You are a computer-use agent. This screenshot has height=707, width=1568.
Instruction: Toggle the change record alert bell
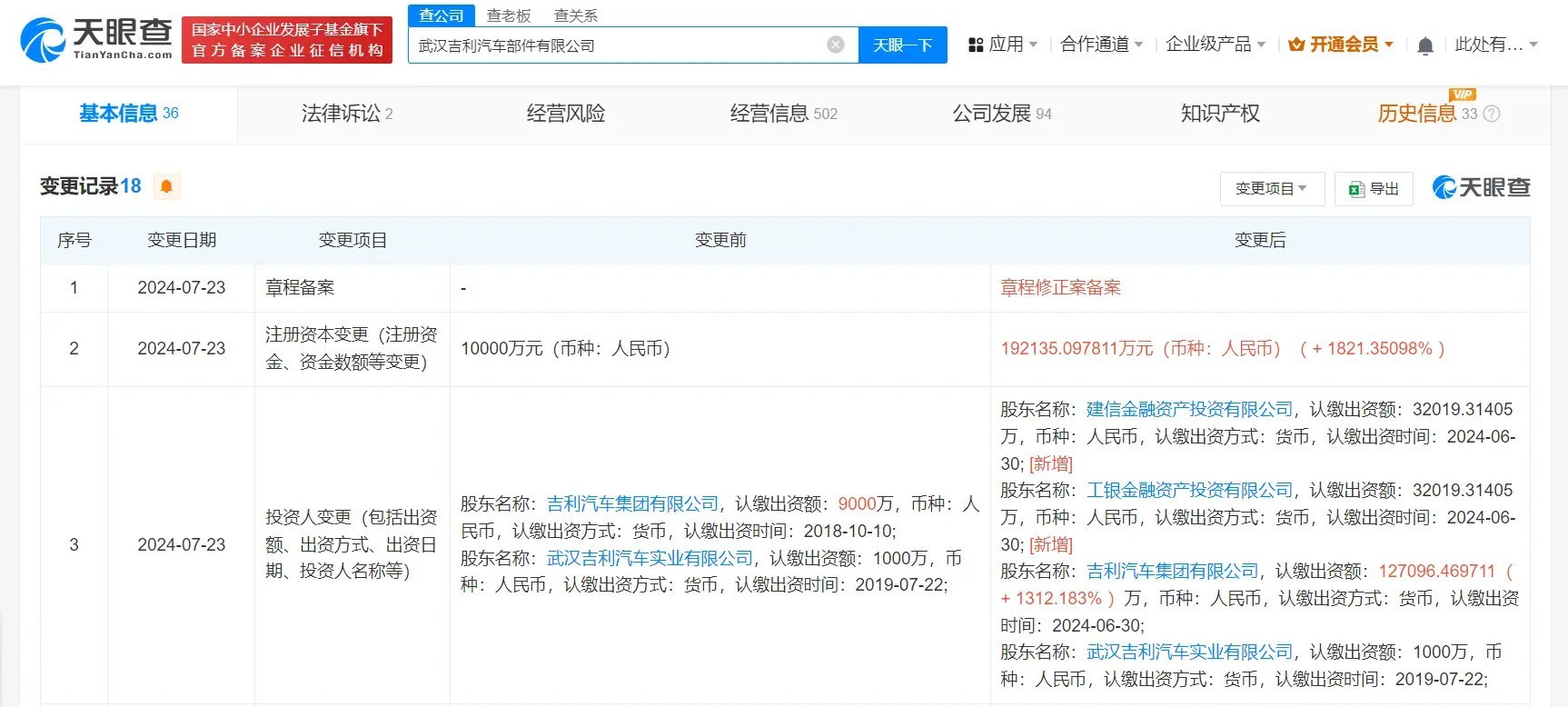(x=166, y=186)
